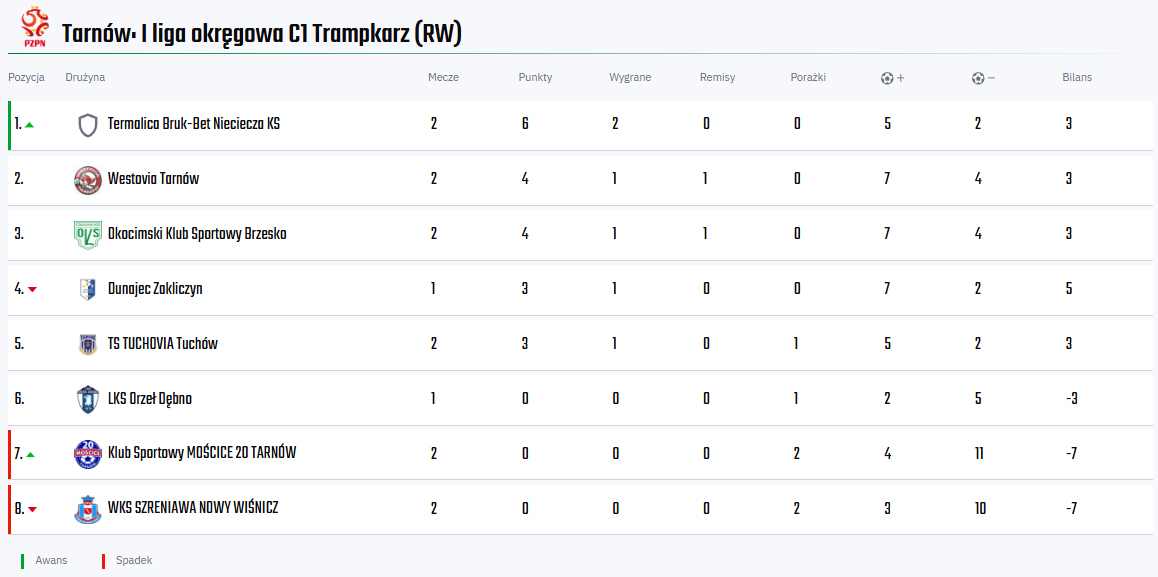
Task: Open Westovia Tarnów team link
Action: click(x=153, y=179)
